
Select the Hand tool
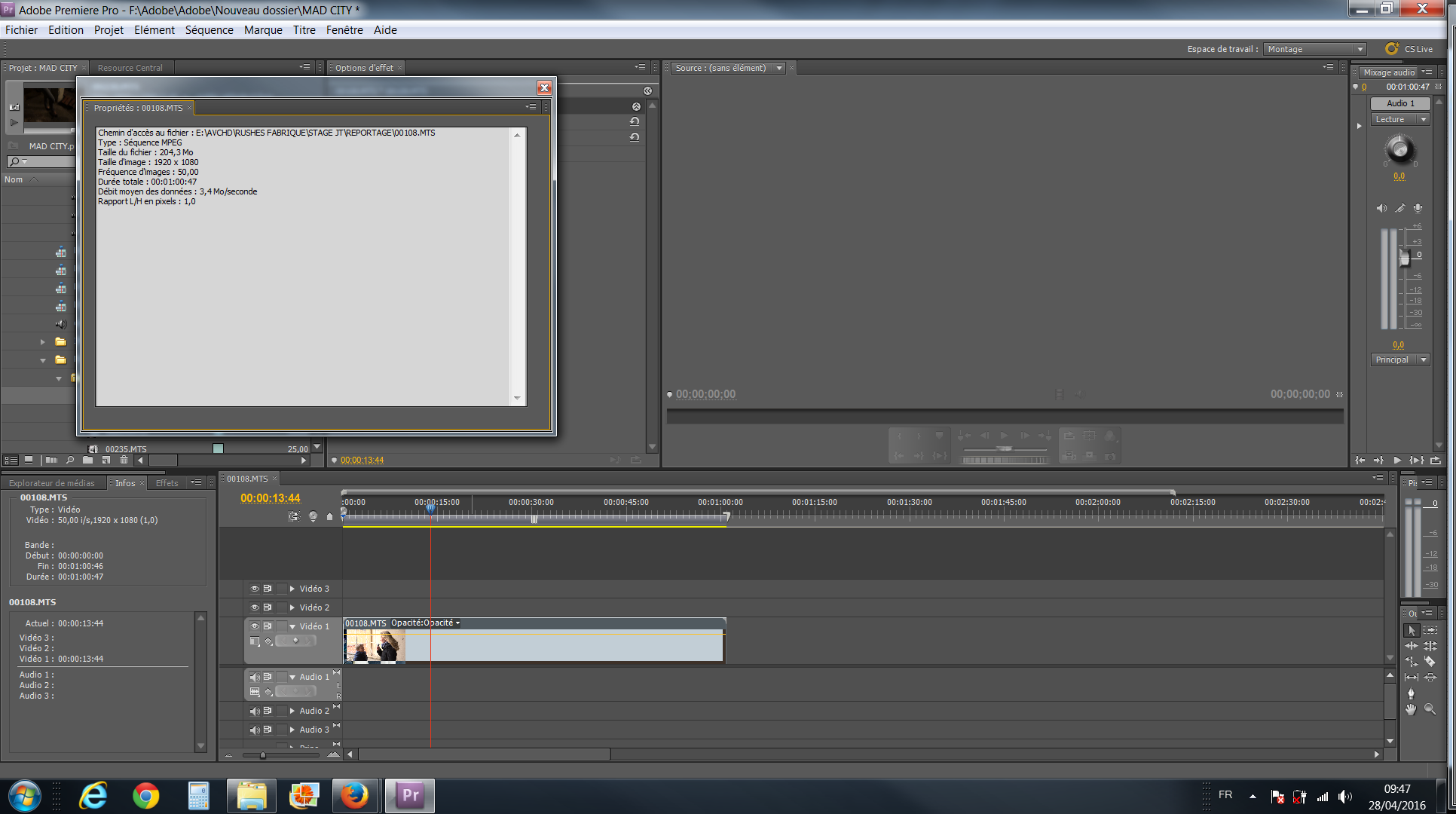coord(1412,709)
